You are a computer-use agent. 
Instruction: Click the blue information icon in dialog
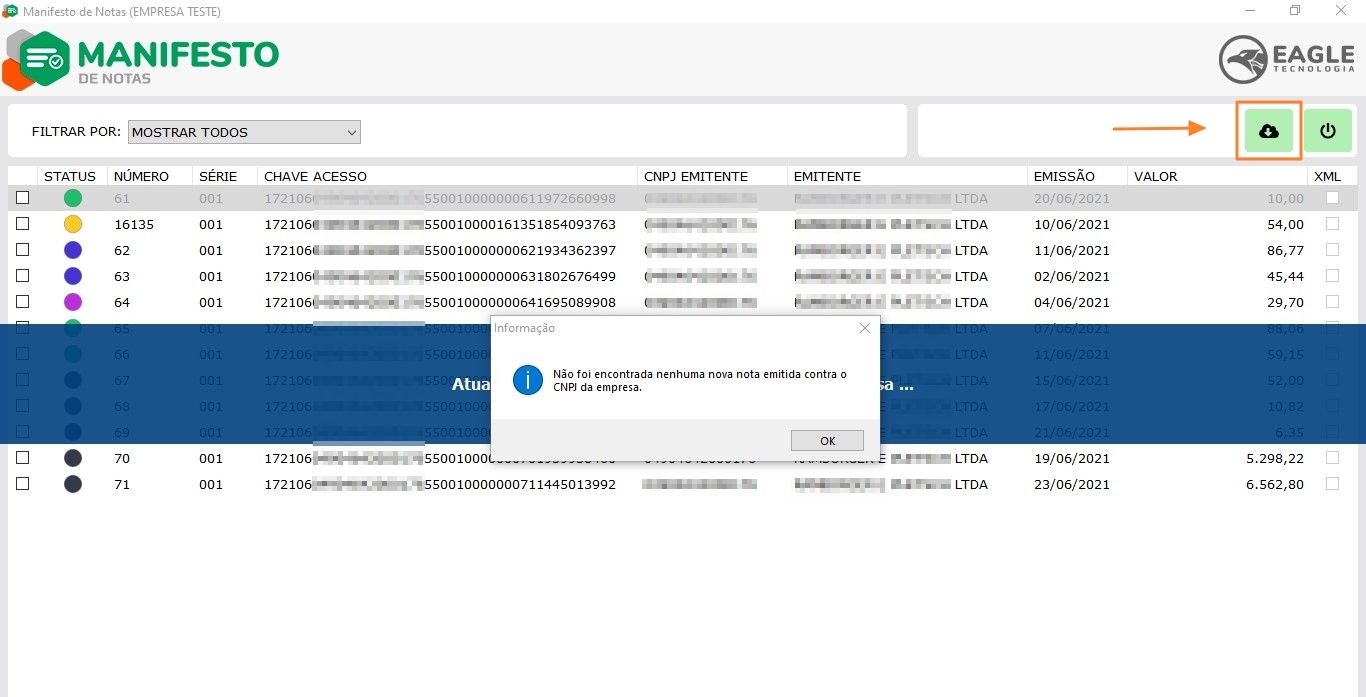point(527,380)
